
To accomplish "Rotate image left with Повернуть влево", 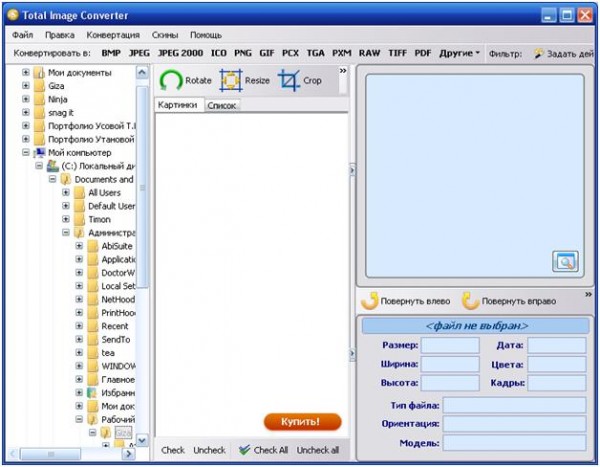I will tap(406, 301).
